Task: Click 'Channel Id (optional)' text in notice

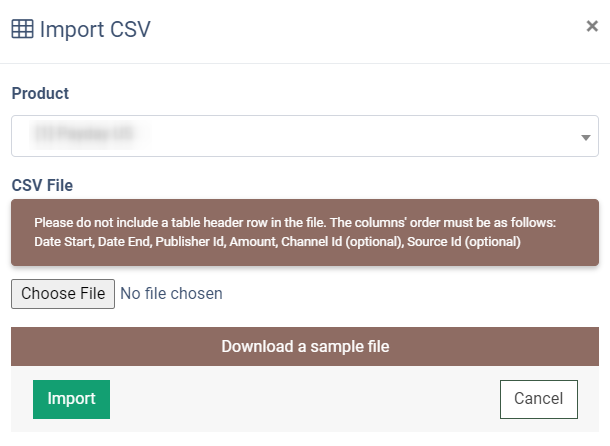Action: tap(343, 242)
